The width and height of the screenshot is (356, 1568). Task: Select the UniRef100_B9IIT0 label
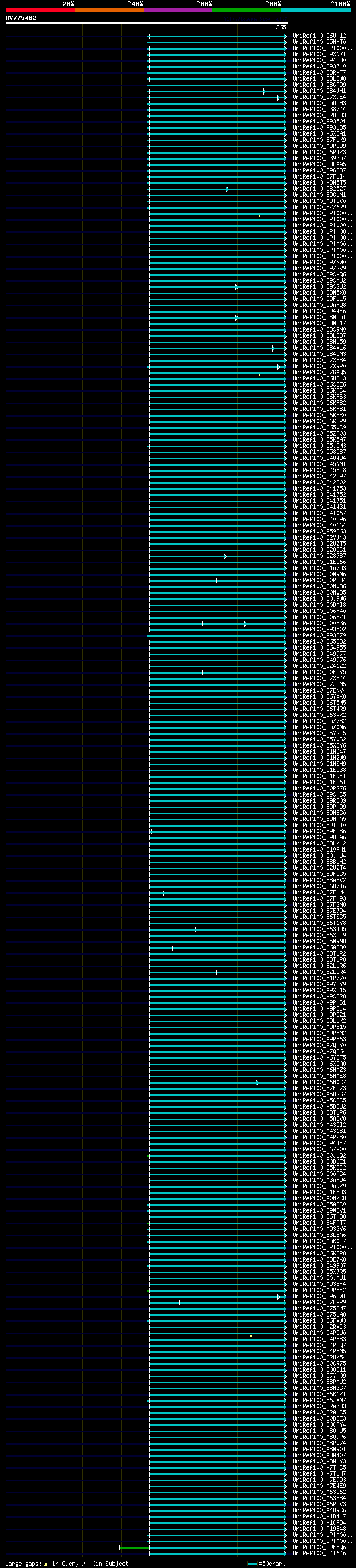coord(319,825)
